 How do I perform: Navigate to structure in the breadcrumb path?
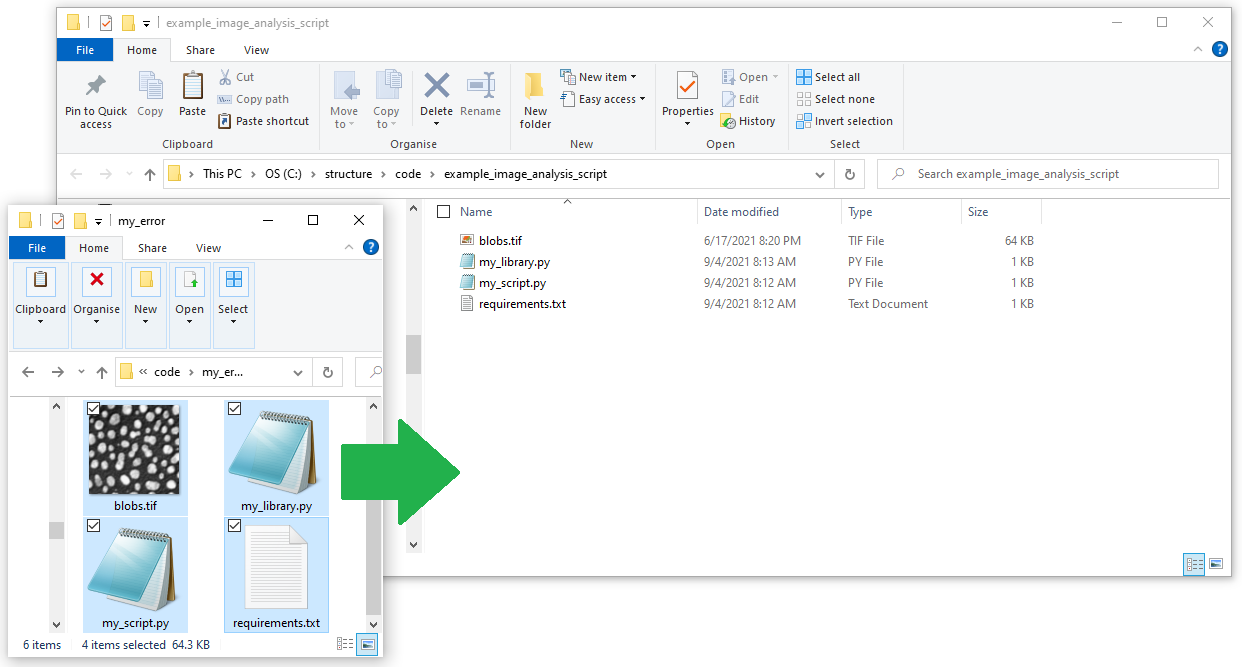[348, 174]
